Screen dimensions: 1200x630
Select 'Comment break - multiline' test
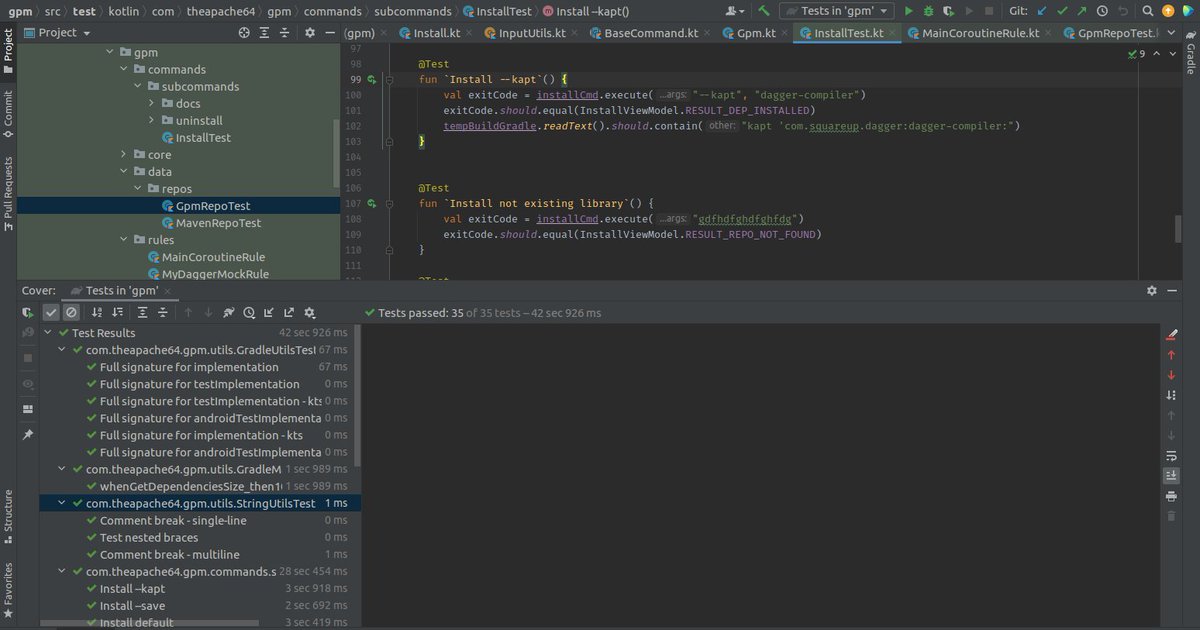169,554
